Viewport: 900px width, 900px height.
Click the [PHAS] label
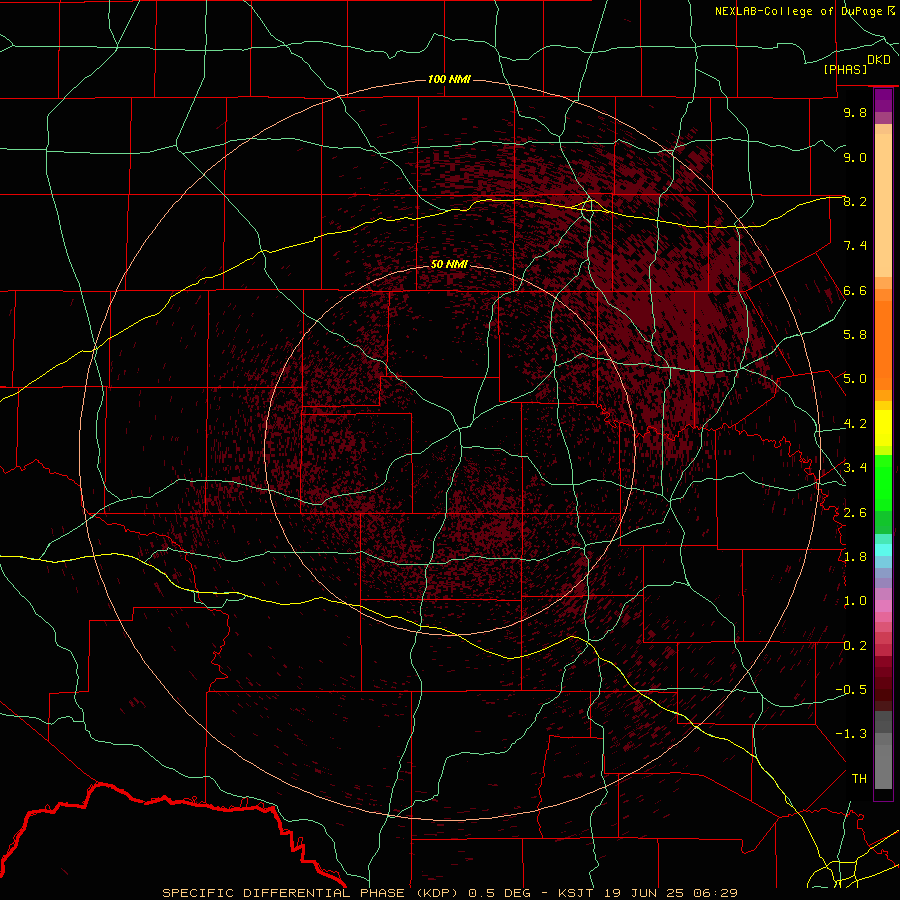point(845,69)
